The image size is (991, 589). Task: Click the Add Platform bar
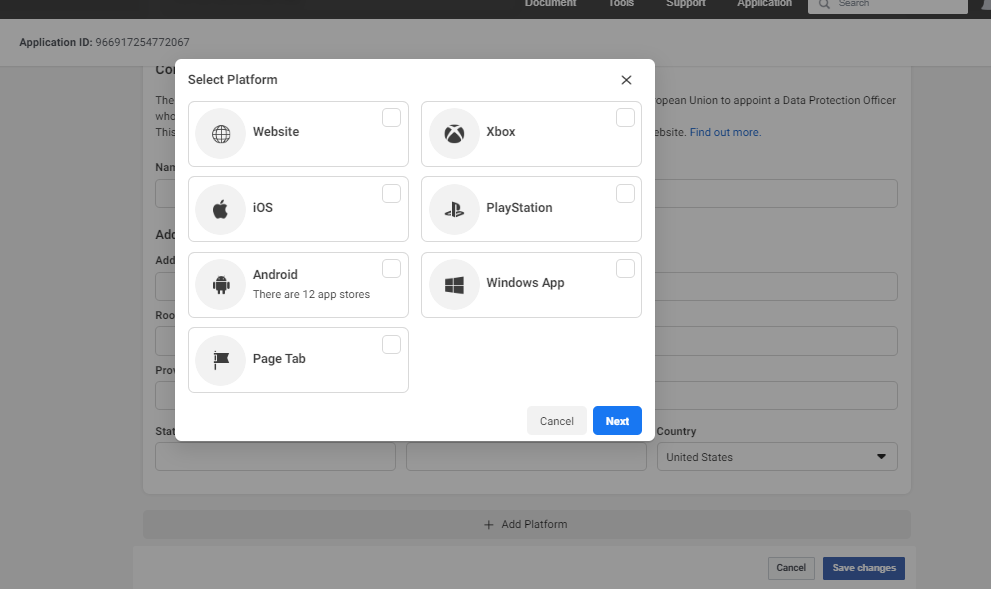point(526,524)
